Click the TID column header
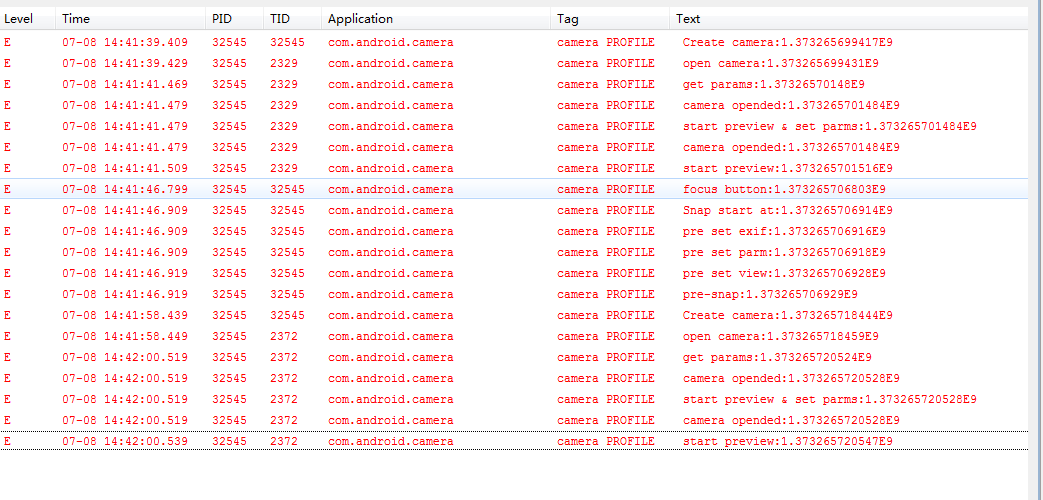 293,19
